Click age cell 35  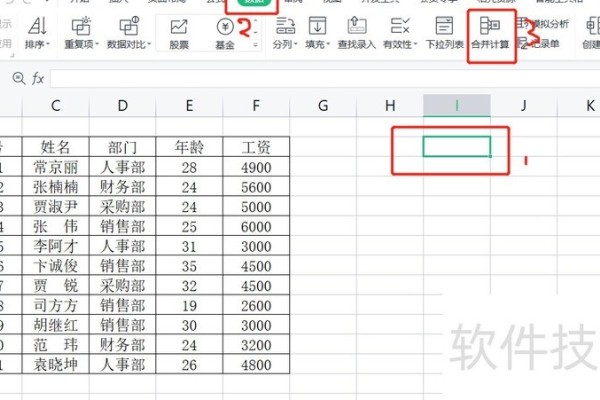[189, 266]
